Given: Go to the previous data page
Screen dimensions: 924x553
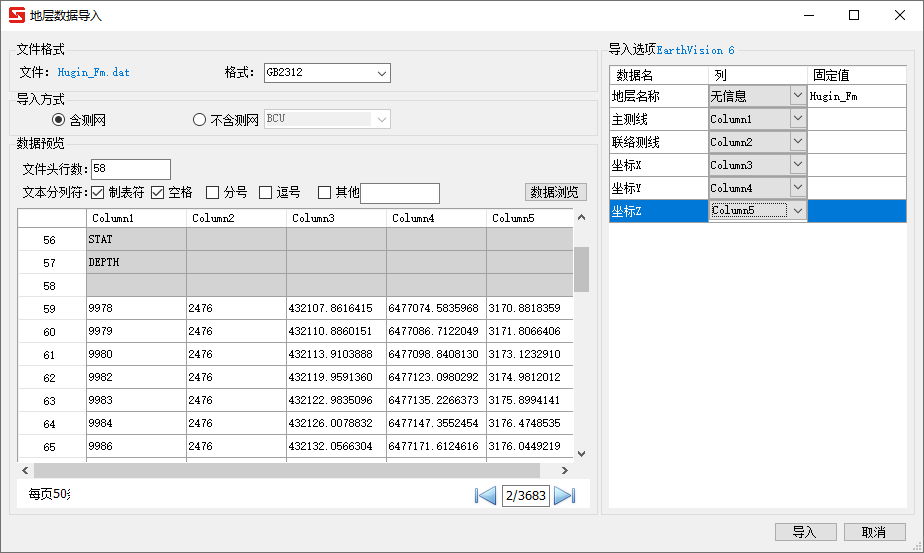Looking at the screenshot, I should coord(486,495).
